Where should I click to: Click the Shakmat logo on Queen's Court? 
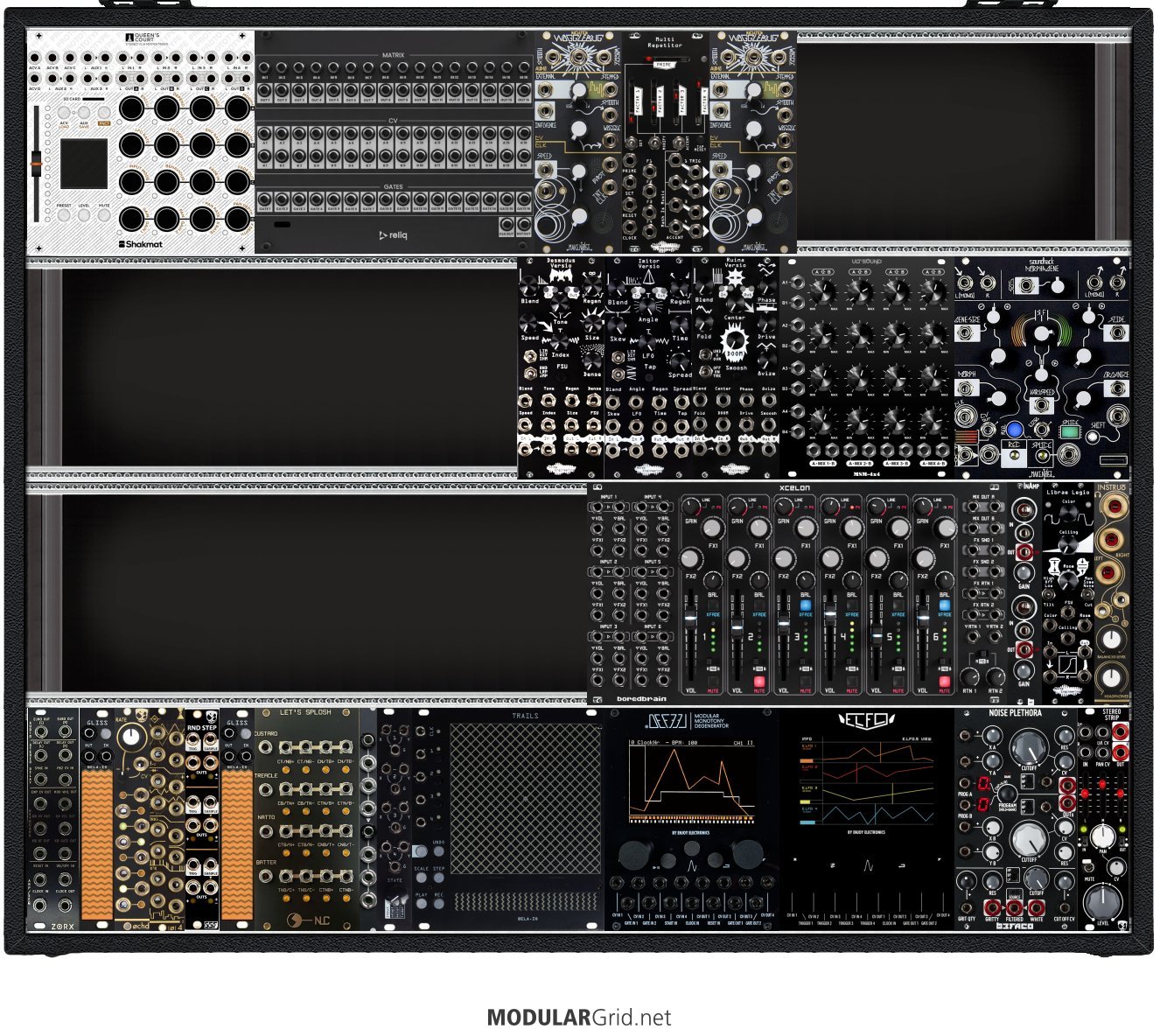140,244
